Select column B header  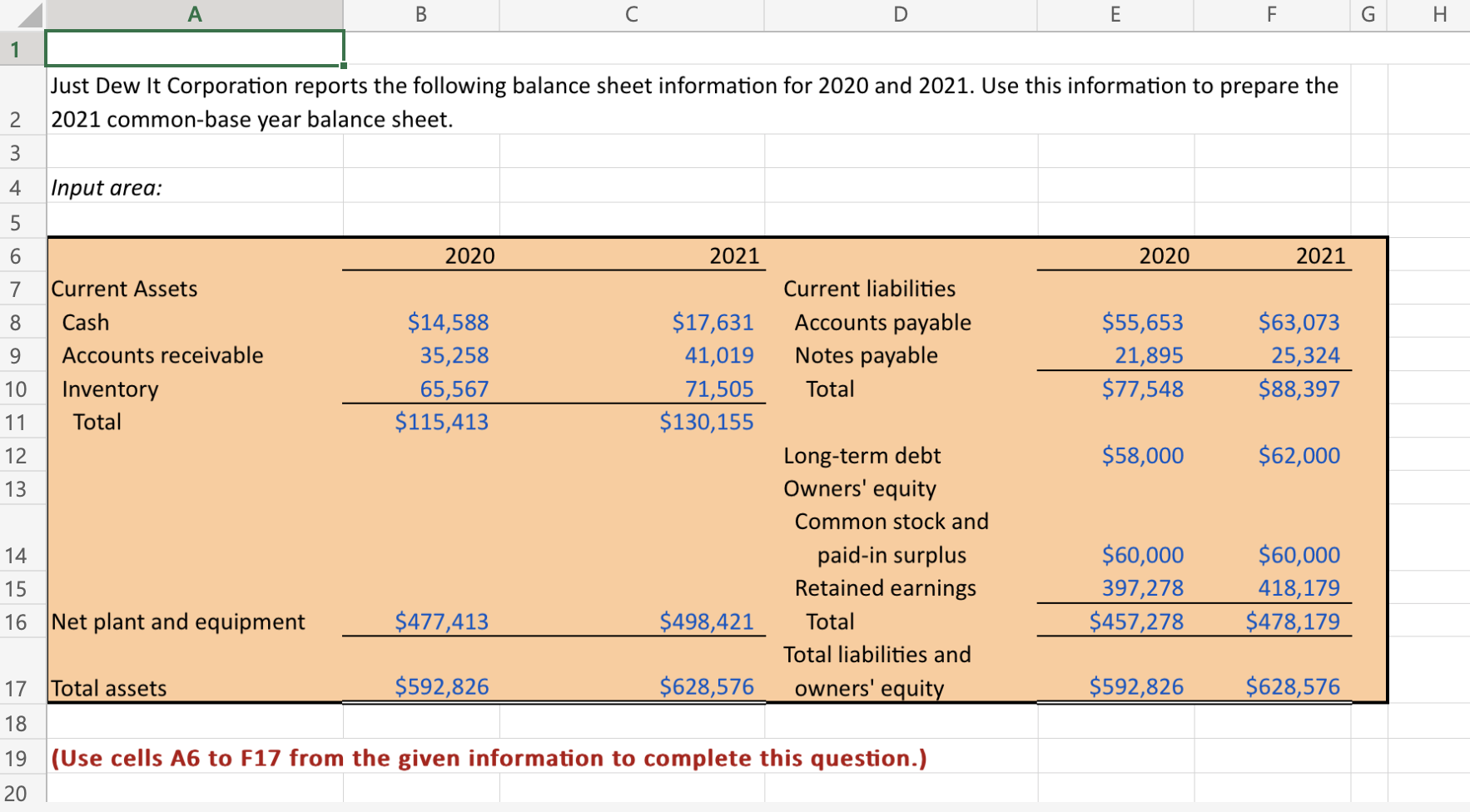tap(421, 14)
